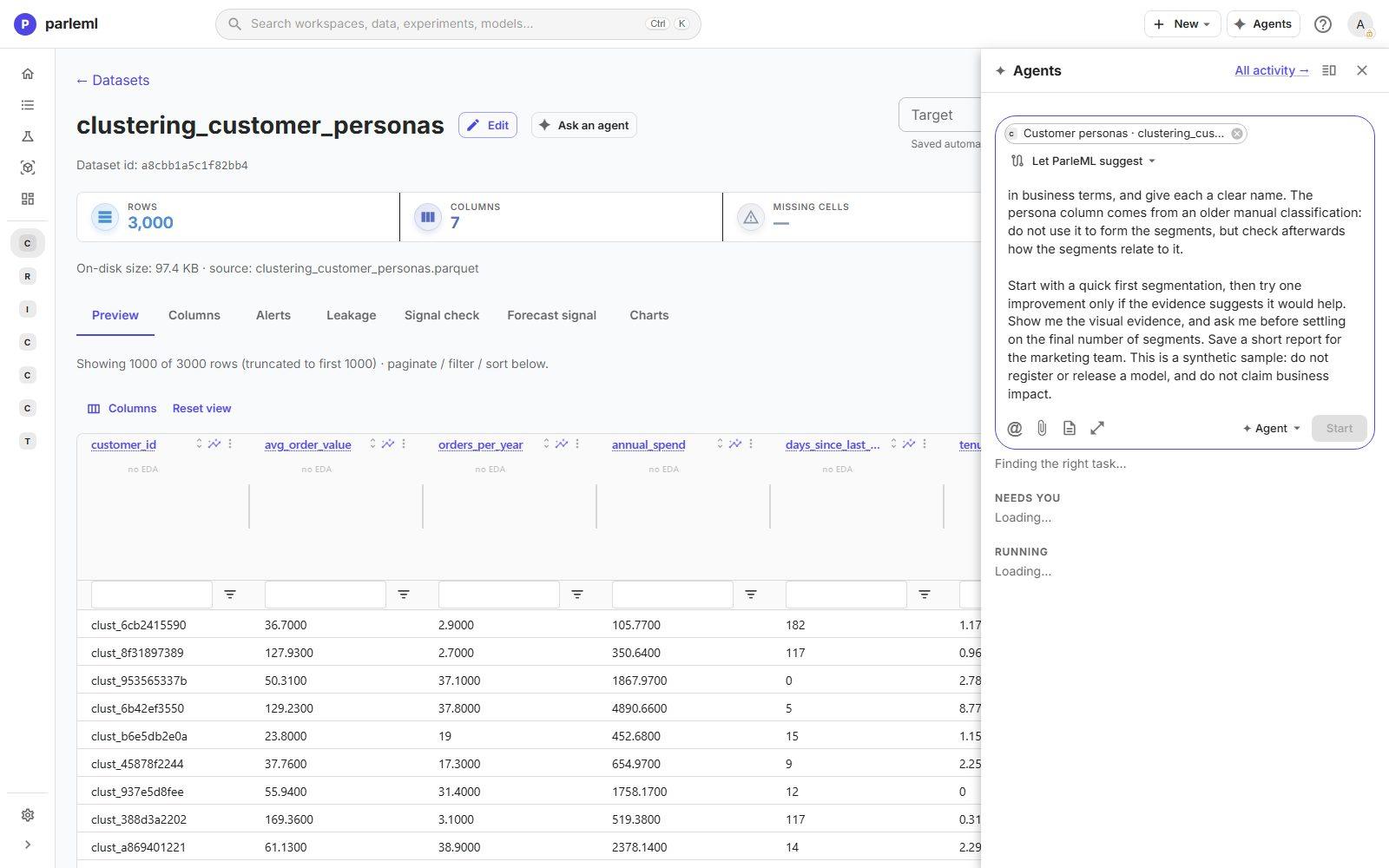The width and height of the screenshot is (1389, 868).
Task: Open the customer_id column options menu
Action: 230,444
